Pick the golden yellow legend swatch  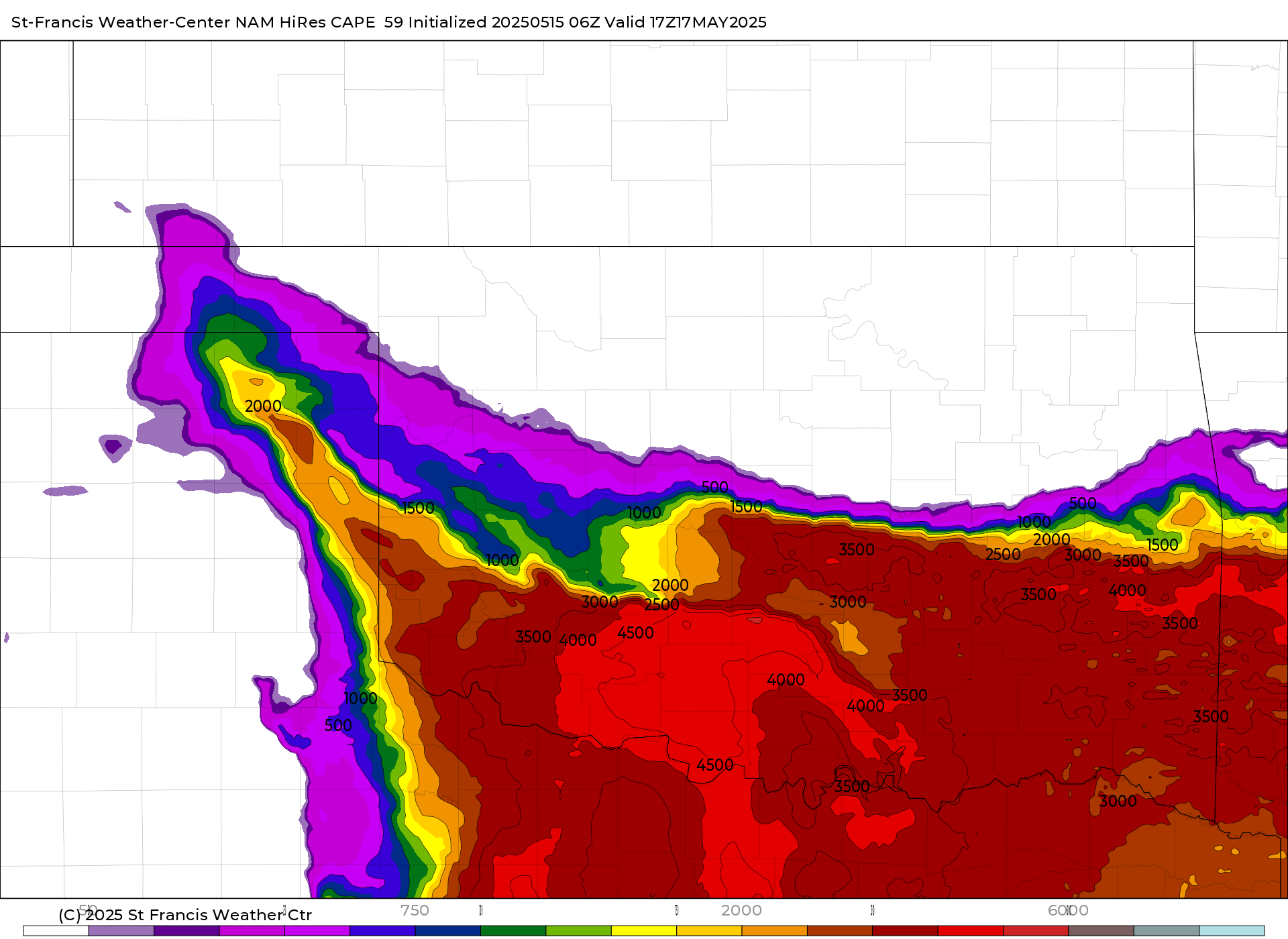(x=709, y=931)
